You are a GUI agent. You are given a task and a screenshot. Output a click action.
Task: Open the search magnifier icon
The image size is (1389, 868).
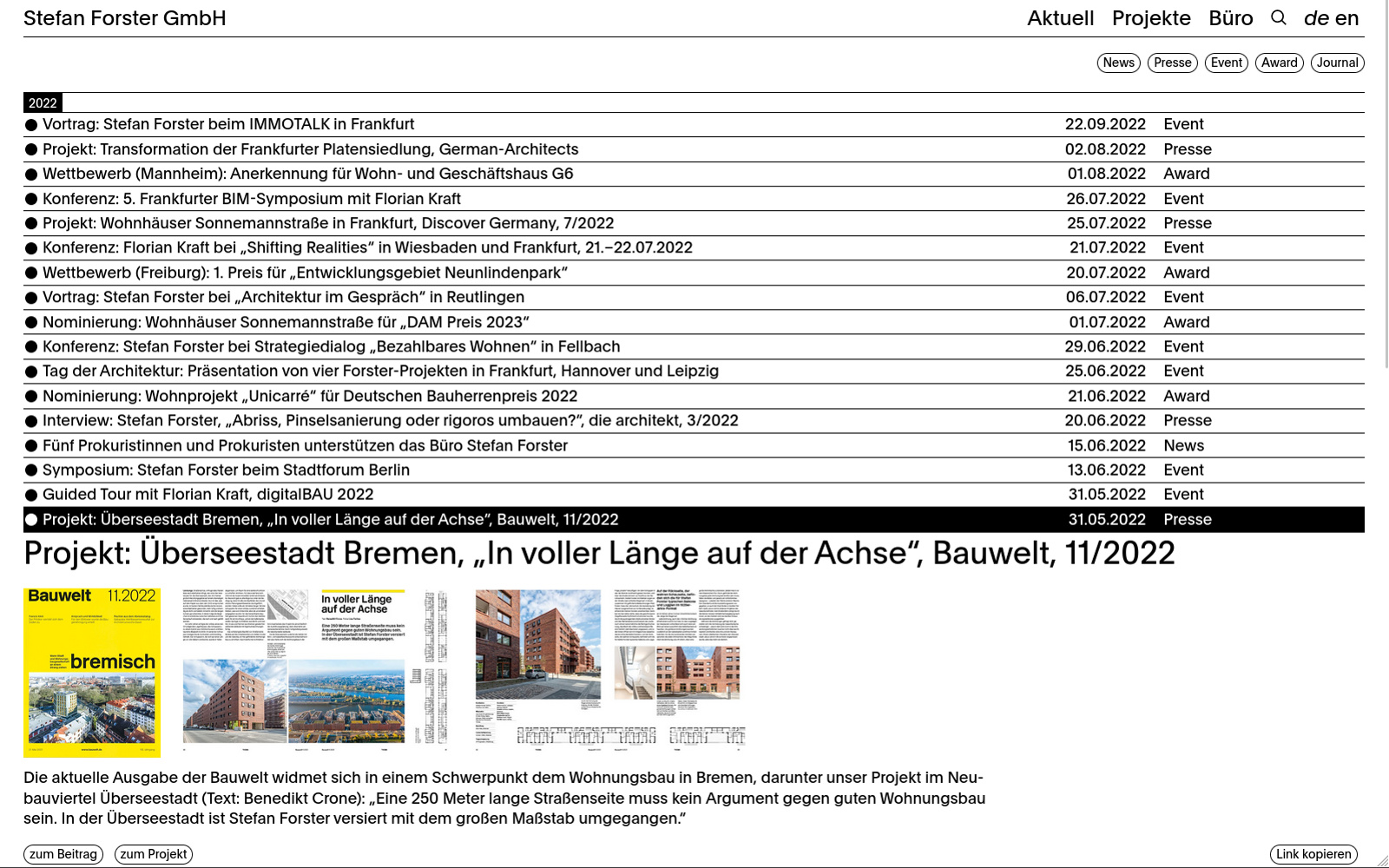pyautogui.click(x=1278, y=18)
